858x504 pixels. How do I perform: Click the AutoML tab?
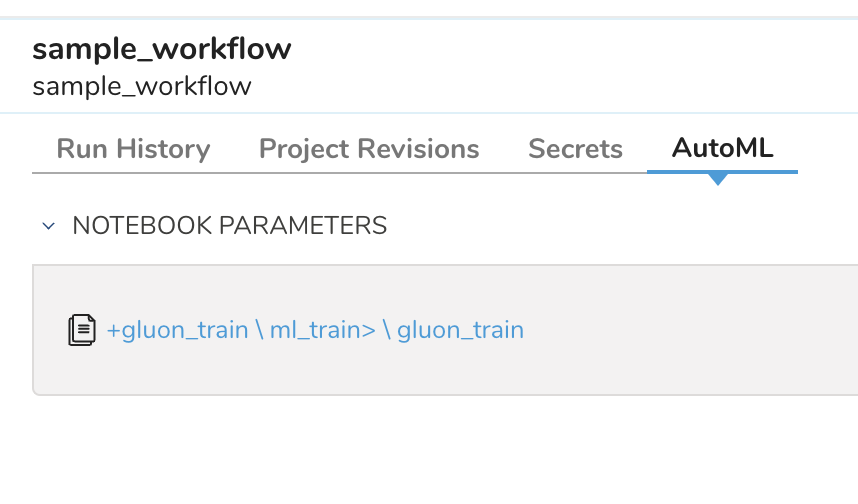pyautogui.click(x=722, y=149)
